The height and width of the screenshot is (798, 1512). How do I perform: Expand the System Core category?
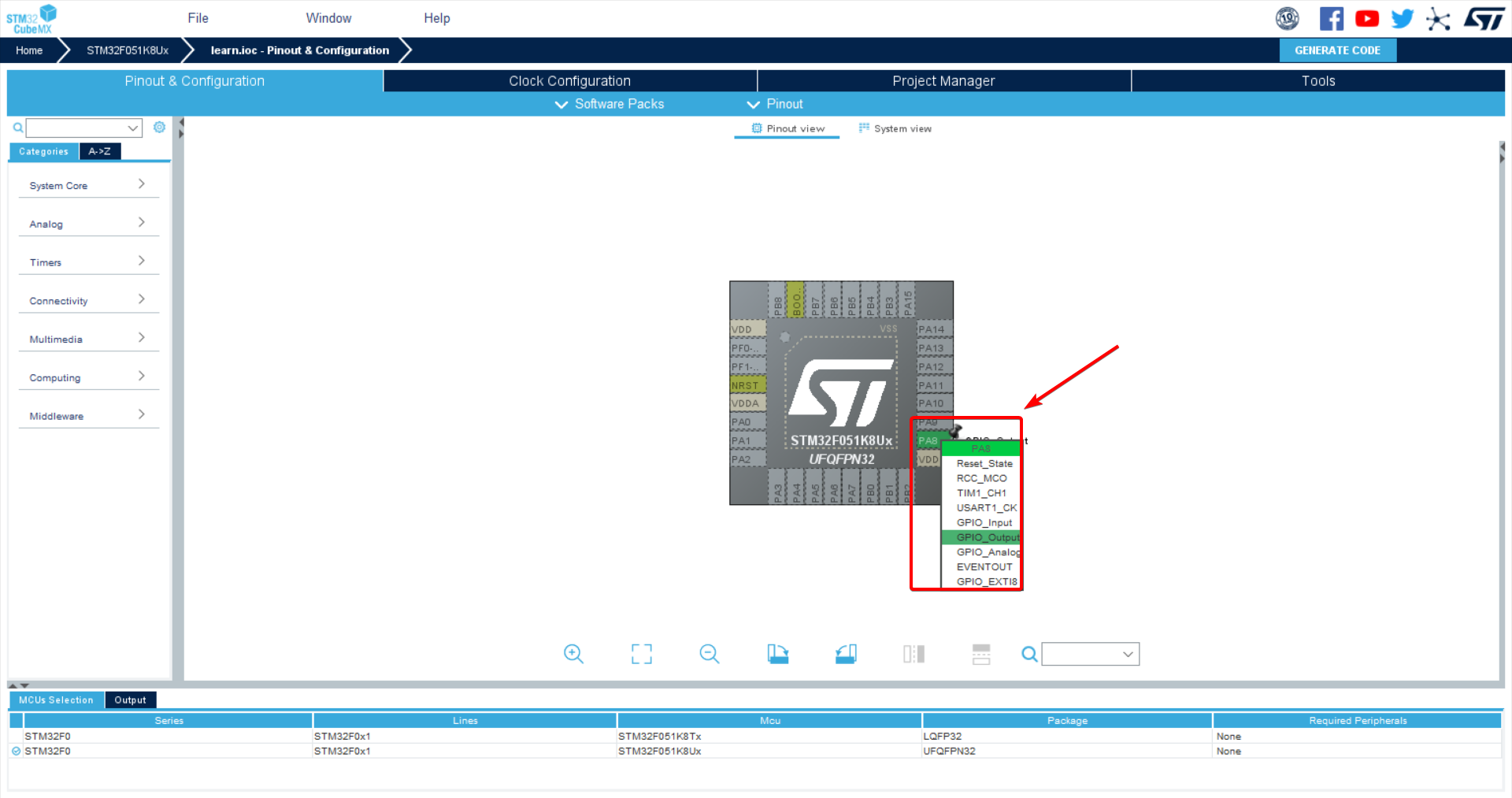pyautogui.click(x=87, y=185)
